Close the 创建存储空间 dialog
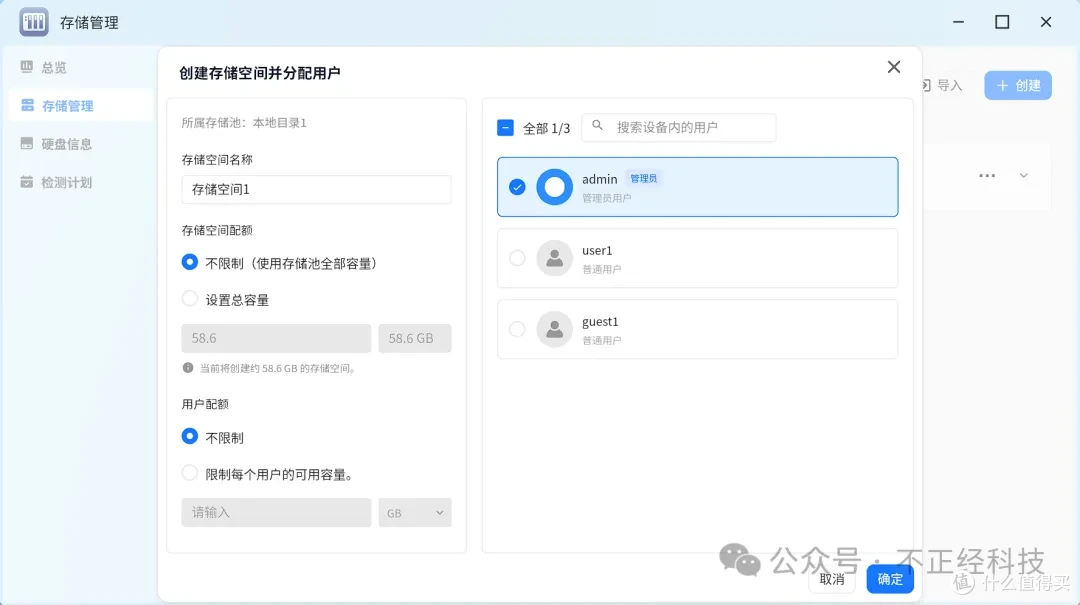Viewport: 1080px width, 605px height. 893,67
